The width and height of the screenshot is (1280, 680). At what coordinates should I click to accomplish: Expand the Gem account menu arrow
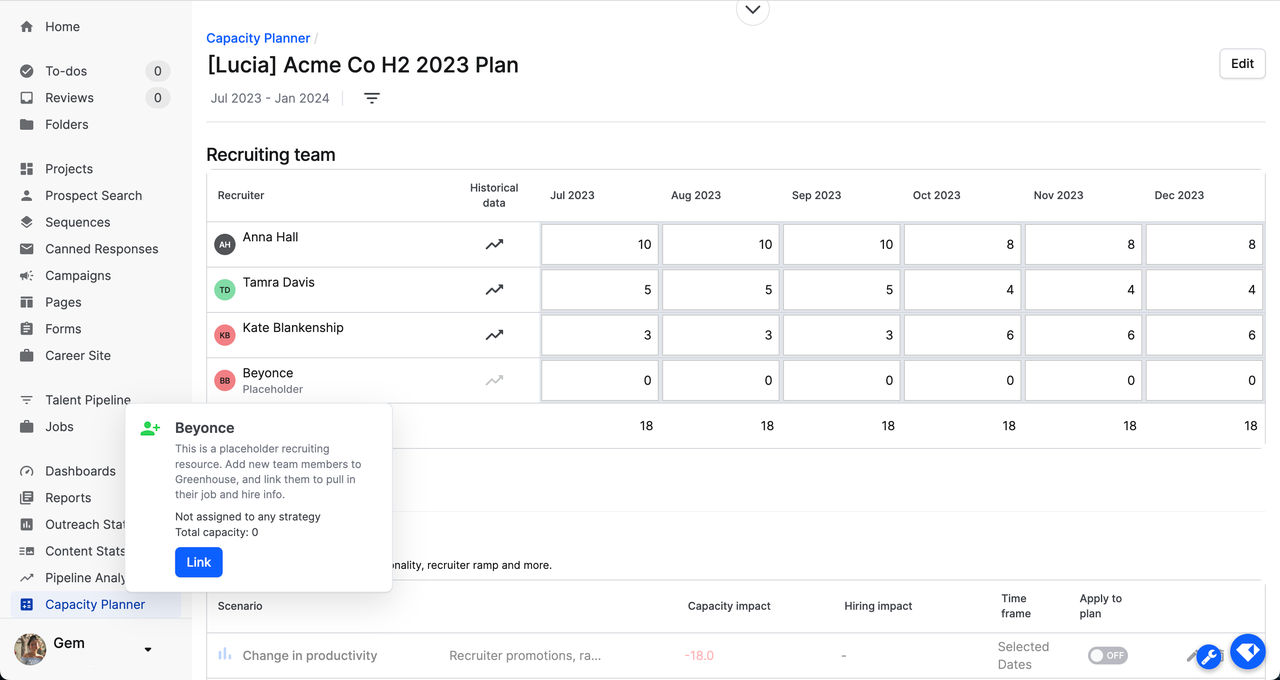pyautogui.click(x=148, y=650)
